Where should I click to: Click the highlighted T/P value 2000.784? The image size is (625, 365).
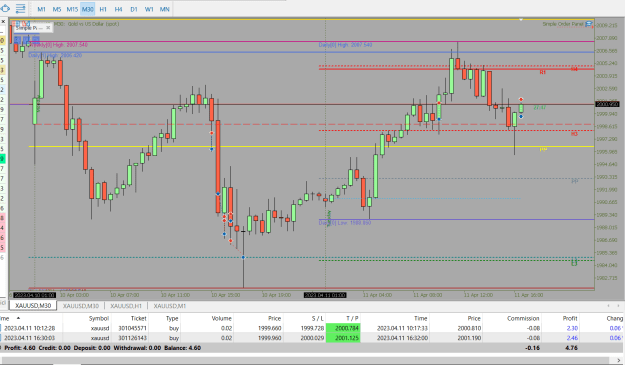343,328
